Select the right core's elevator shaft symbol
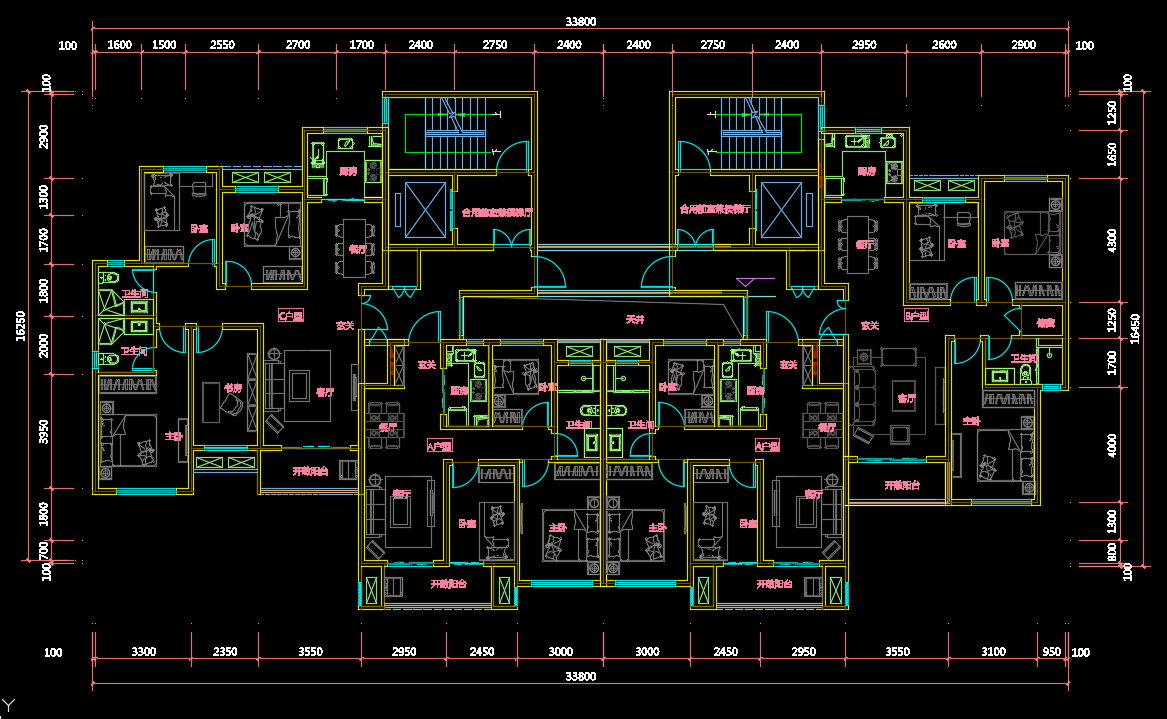Image resolution: width=1167 pixels, height=719 pixels. point(781,210)
